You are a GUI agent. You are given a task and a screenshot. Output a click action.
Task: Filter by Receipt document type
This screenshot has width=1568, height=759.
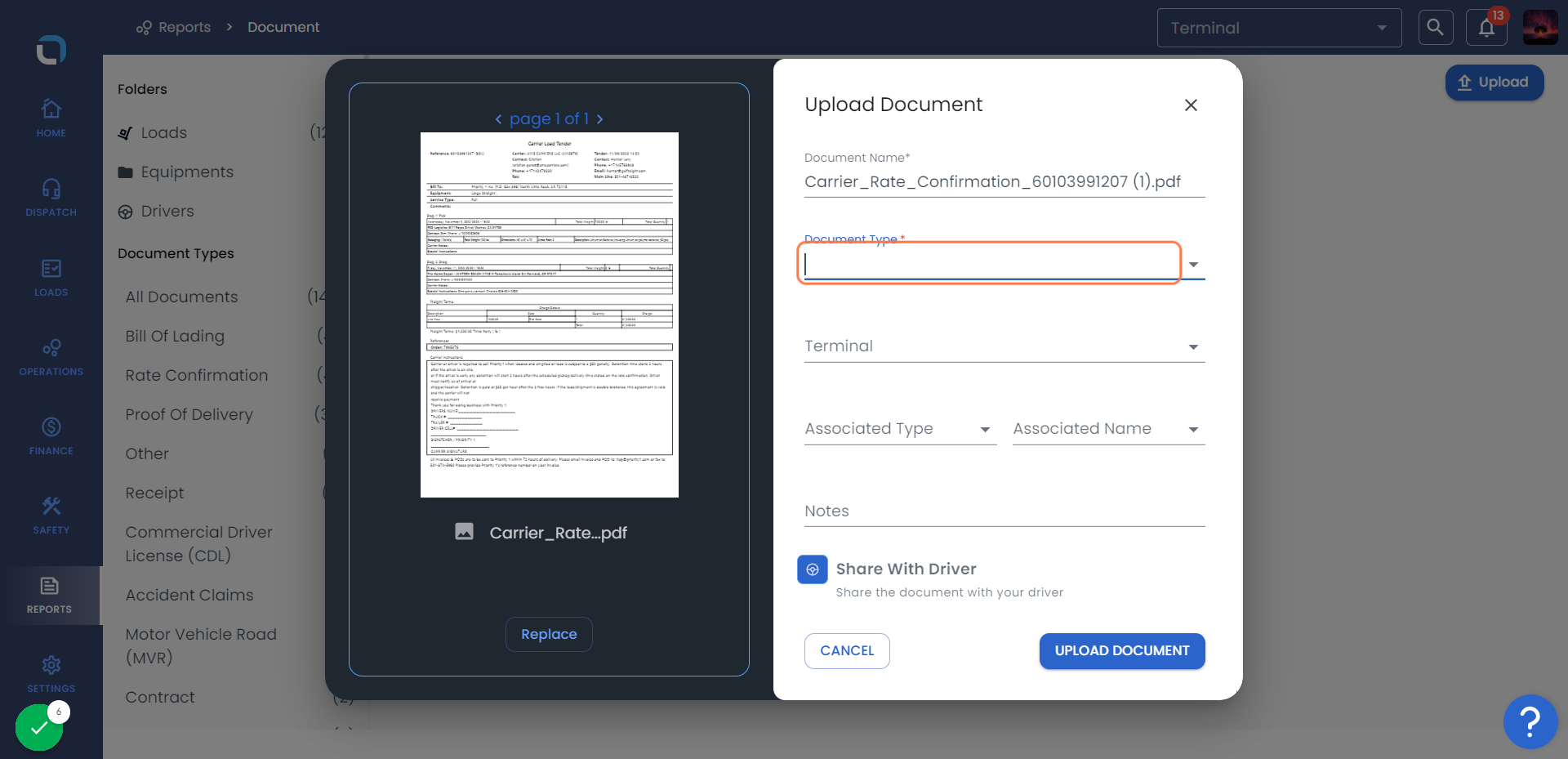(x=155, y=493)
